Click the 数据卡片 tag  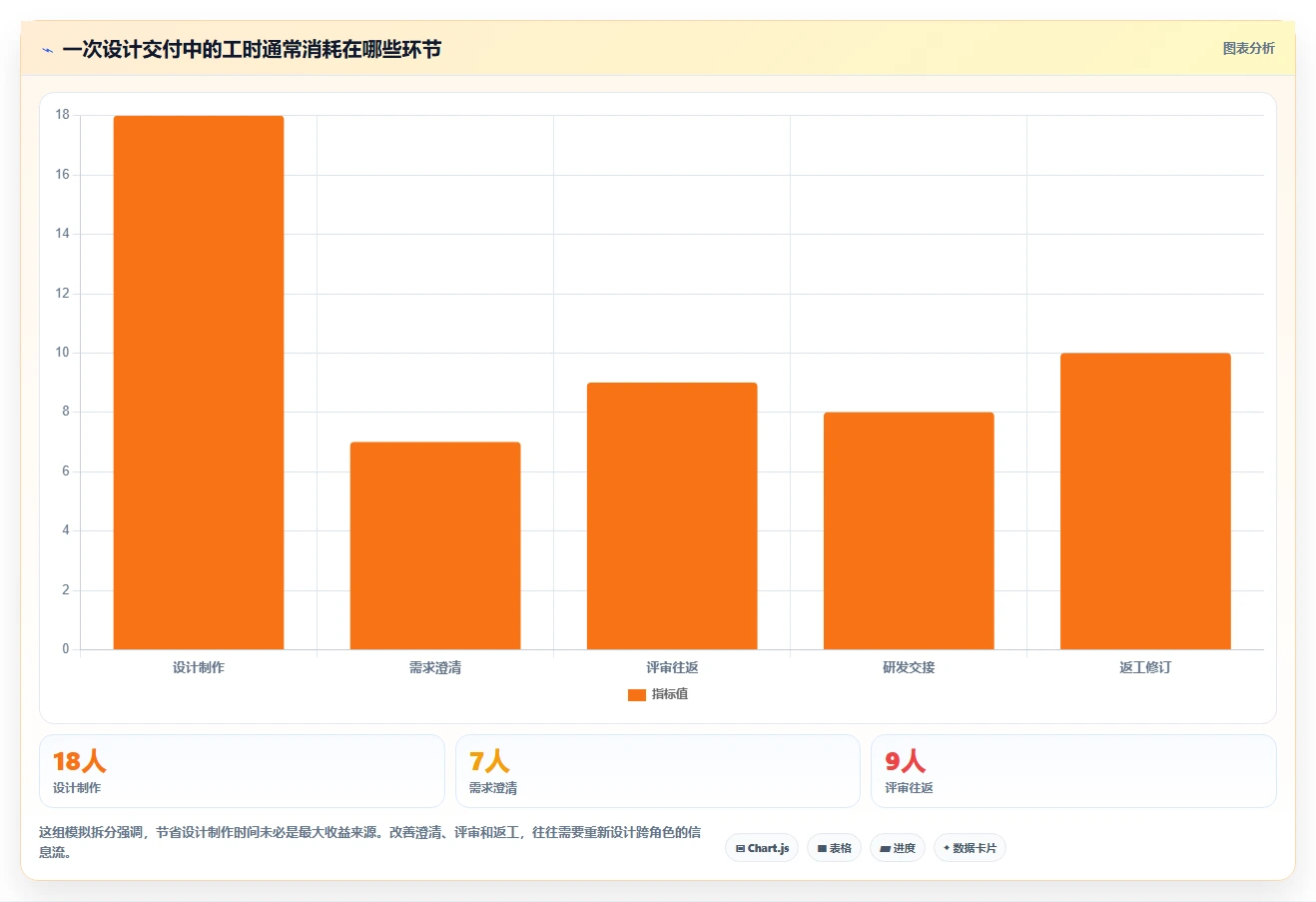[x=970, y=848]
